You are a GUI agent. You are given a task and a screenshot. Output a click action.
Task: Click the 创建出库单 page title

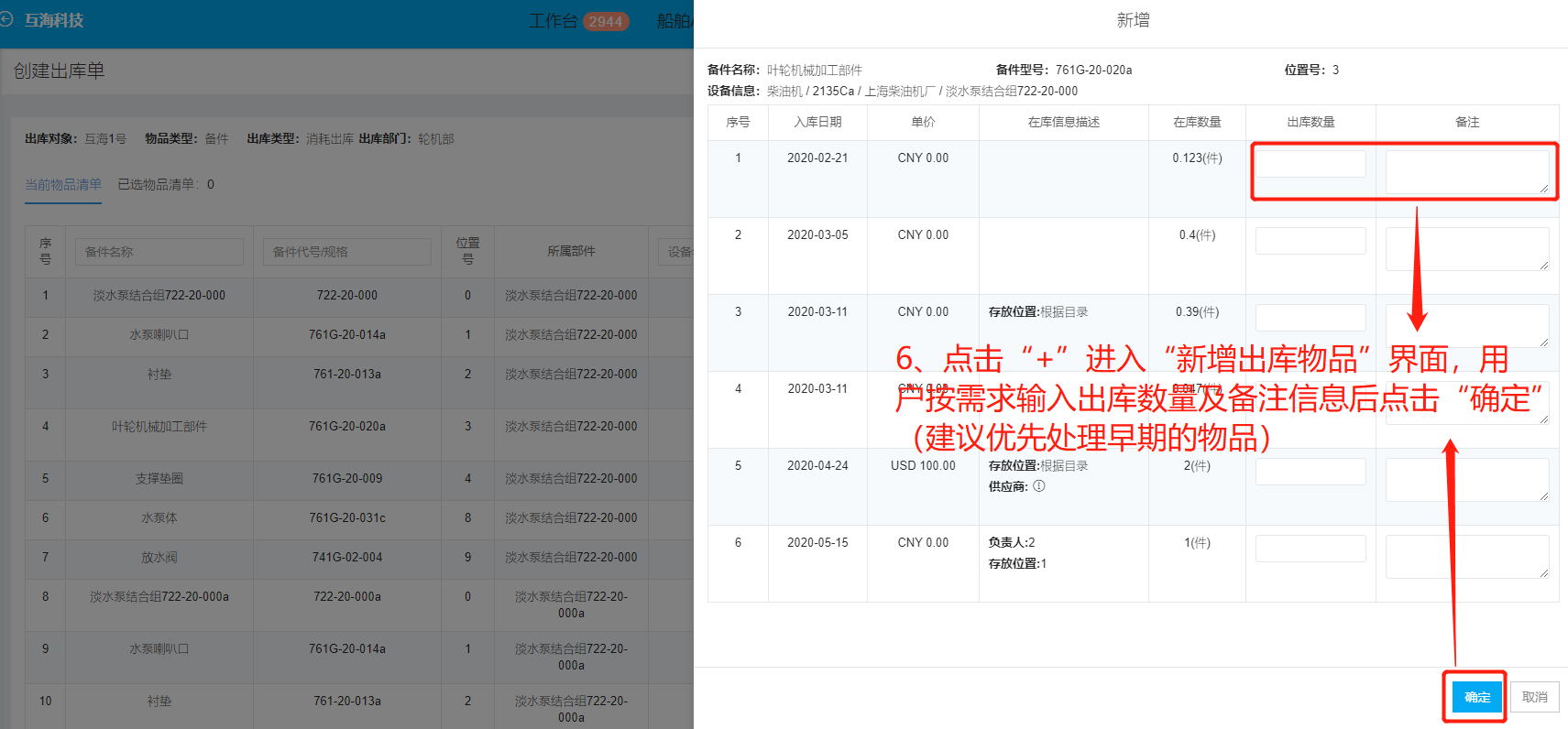pyautogui.click(x=60, y=71)
